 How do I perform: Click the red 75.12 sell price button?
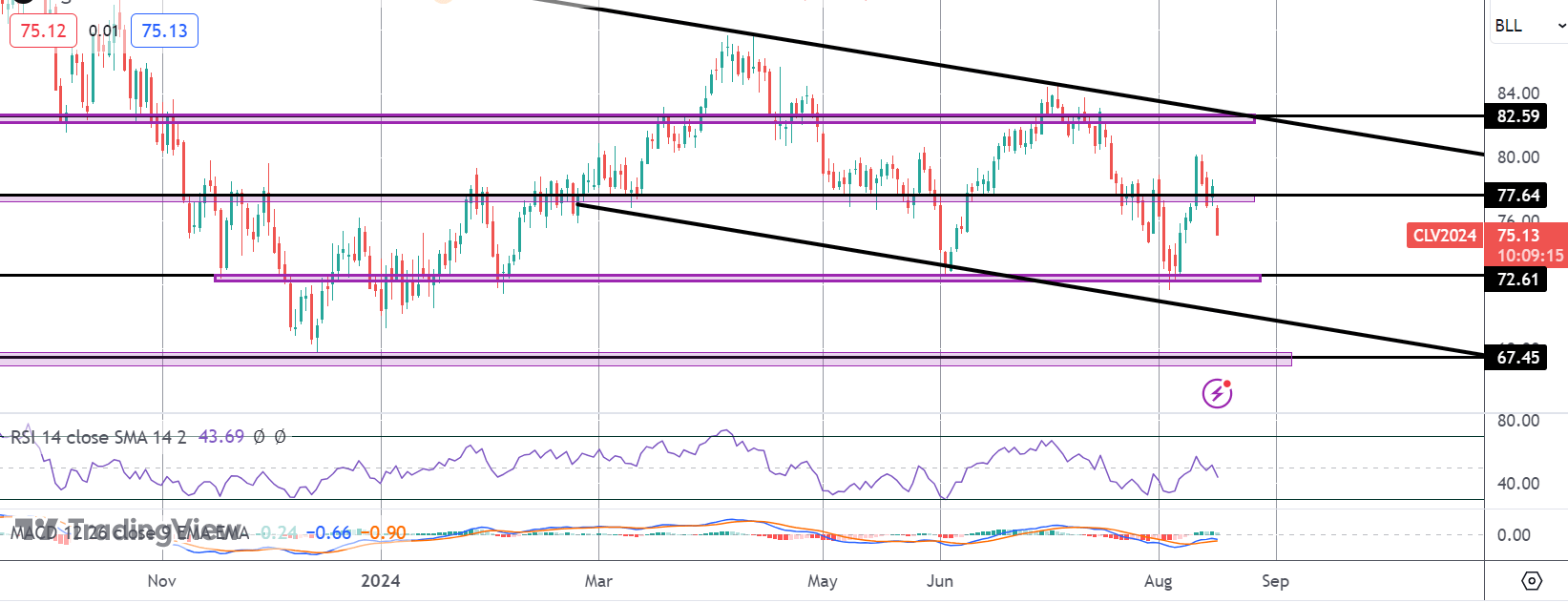pyautogui.click(x=44, y=31)
